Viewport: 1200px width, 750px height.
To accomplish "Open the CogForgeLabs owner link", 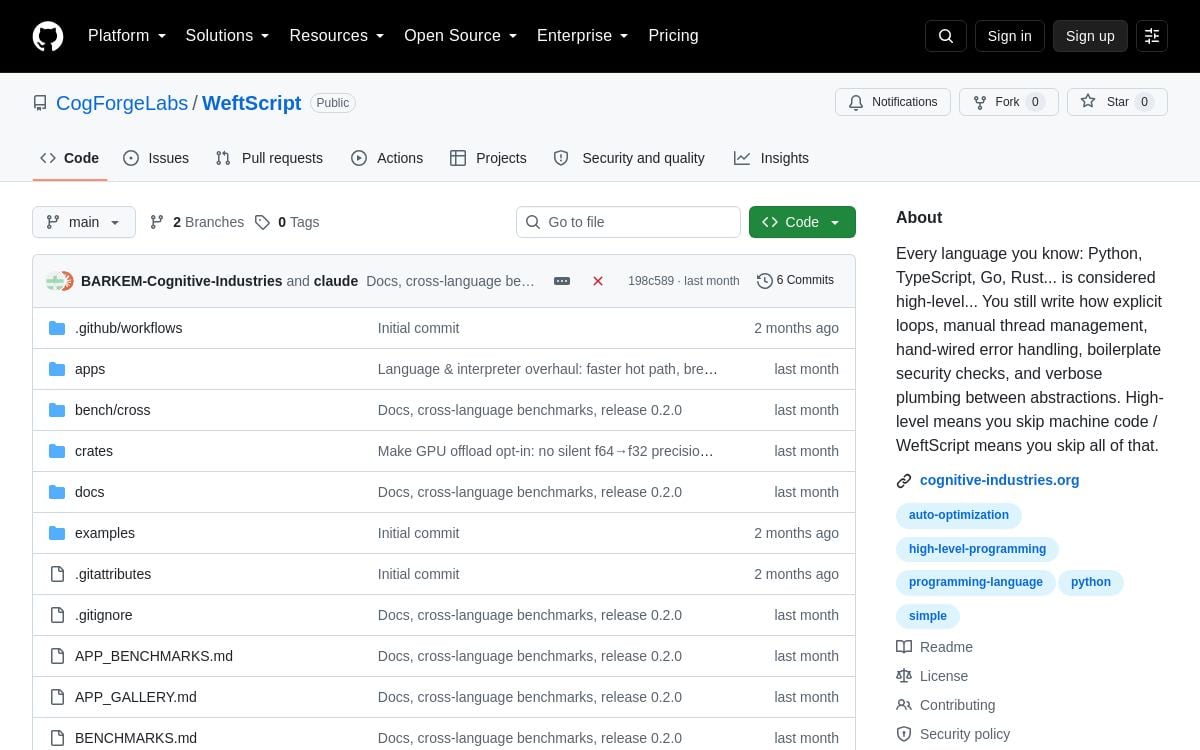I will click(x=122, y=103).
